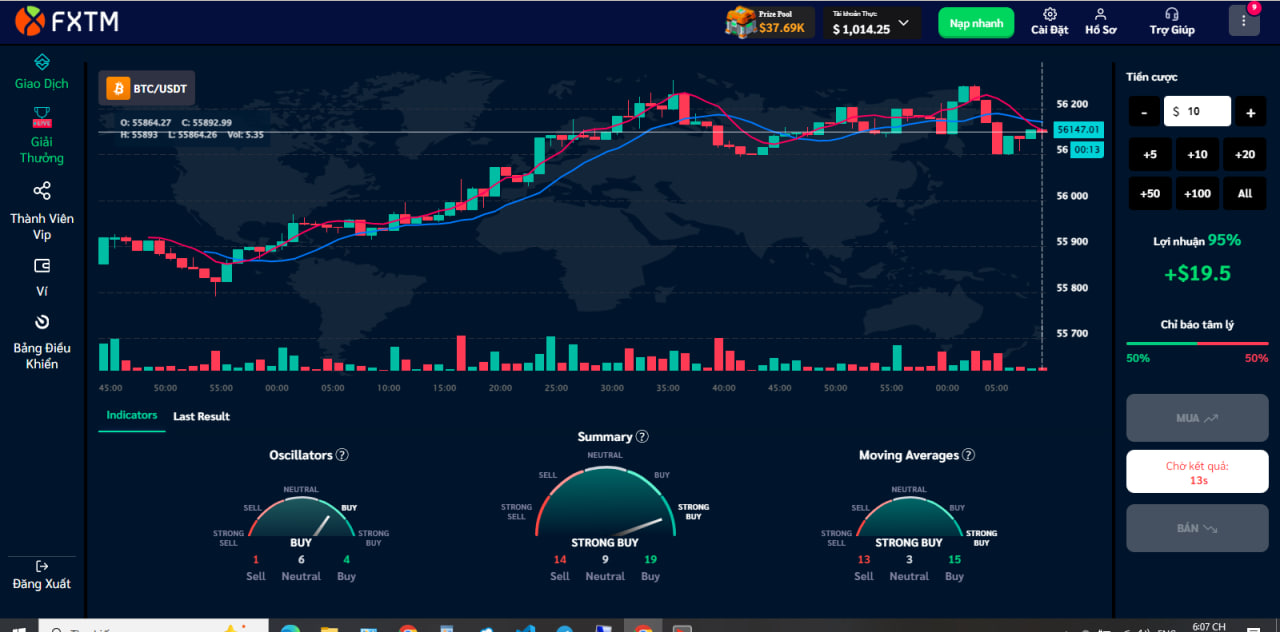Open Trợ Giúp headset support
This screenshot has height=632, width=1280.
click(1172, 15)
